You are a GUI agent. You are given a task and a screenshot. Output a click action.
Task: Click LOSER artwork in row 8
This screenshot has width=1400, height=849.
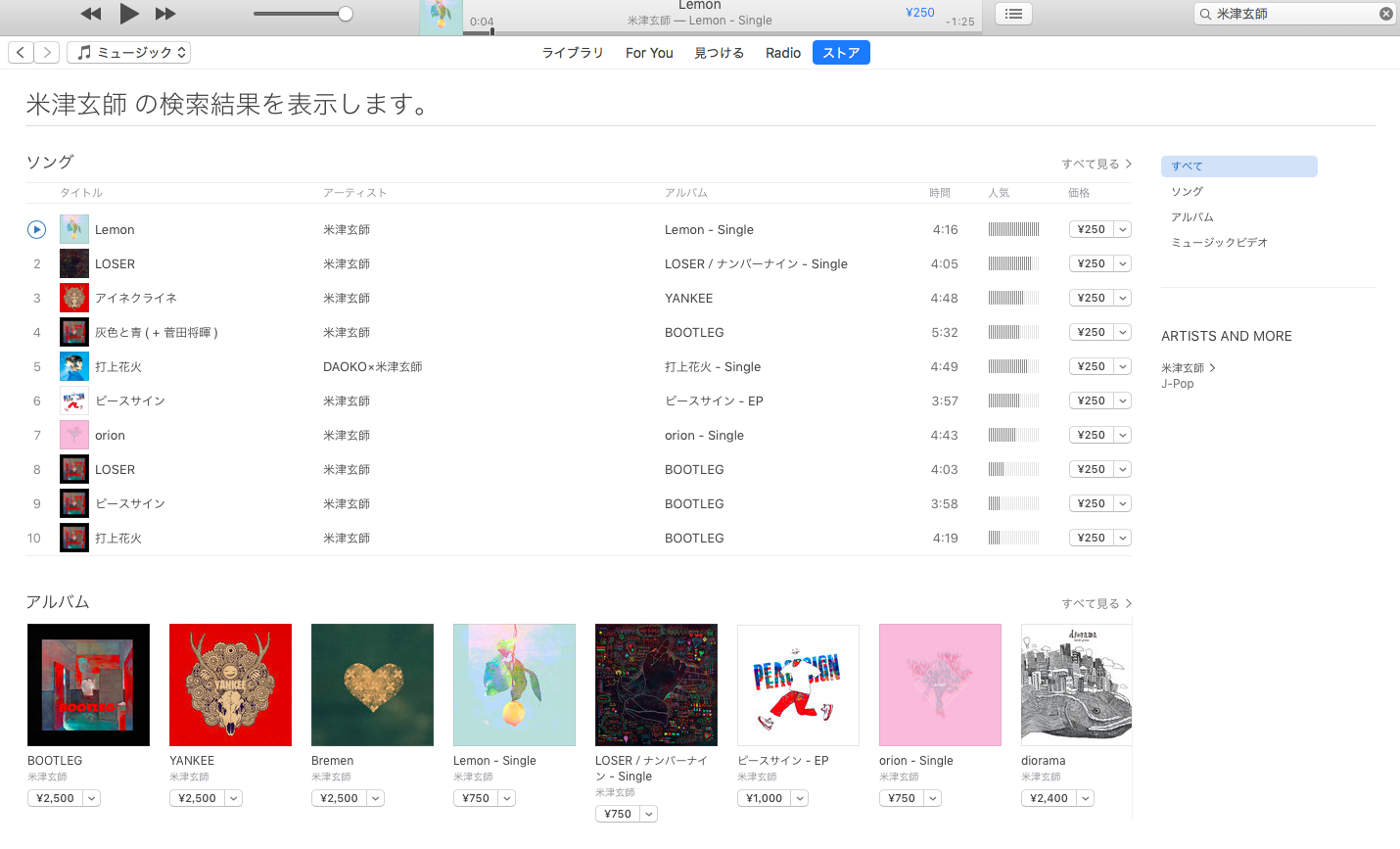pyautogui.click(x=74, y=469)
